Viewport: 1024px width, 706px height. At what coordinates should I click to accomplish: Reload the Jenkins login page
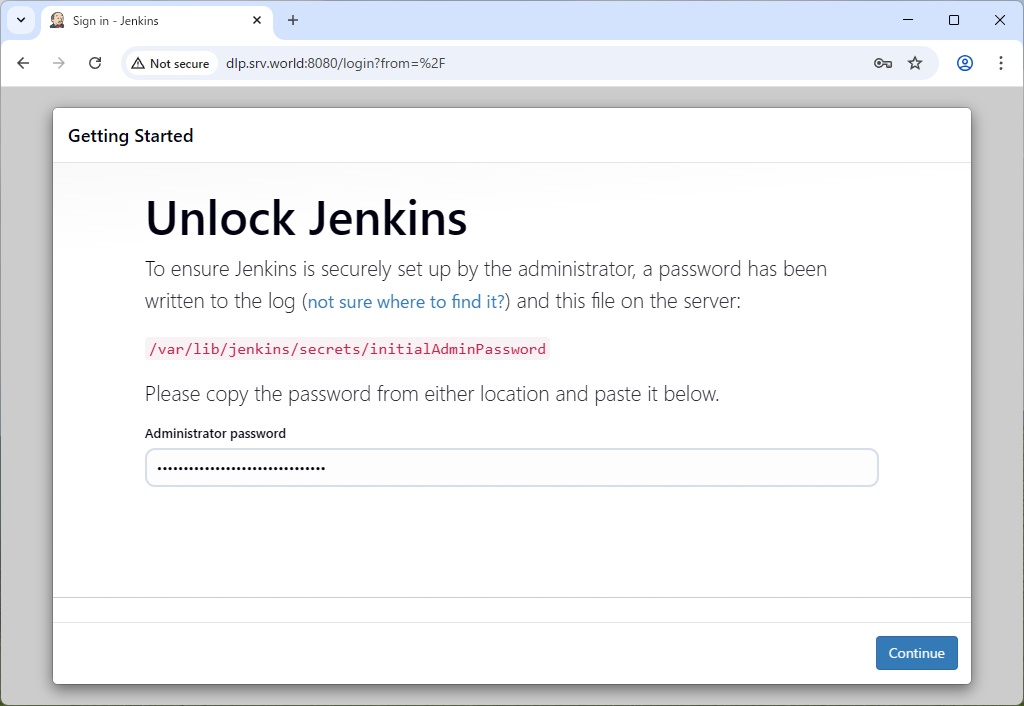95,63
